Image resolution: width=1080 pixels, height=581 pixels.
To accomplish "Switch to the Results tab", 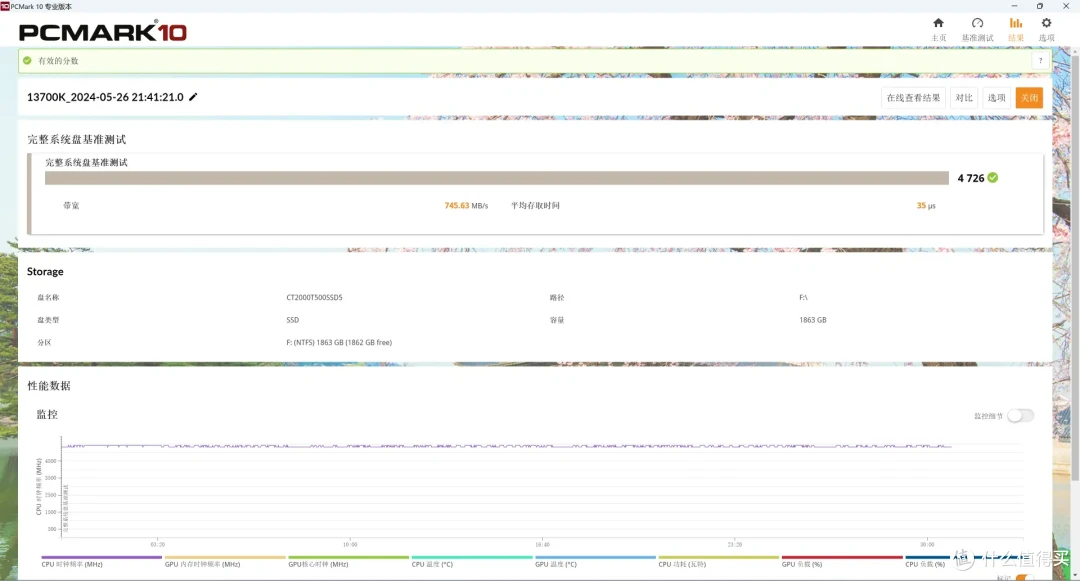I will coord(1016,29).
